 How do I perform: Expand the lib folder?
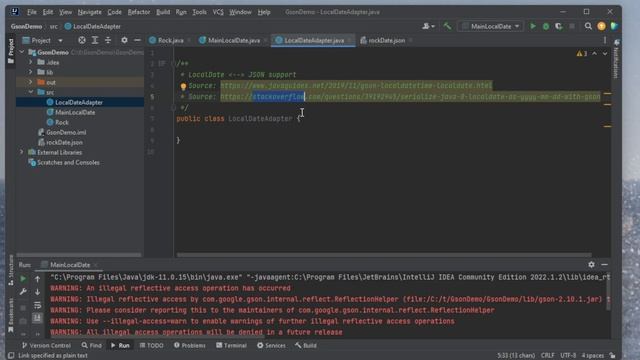pyautogui.click(x=31, y=72)
